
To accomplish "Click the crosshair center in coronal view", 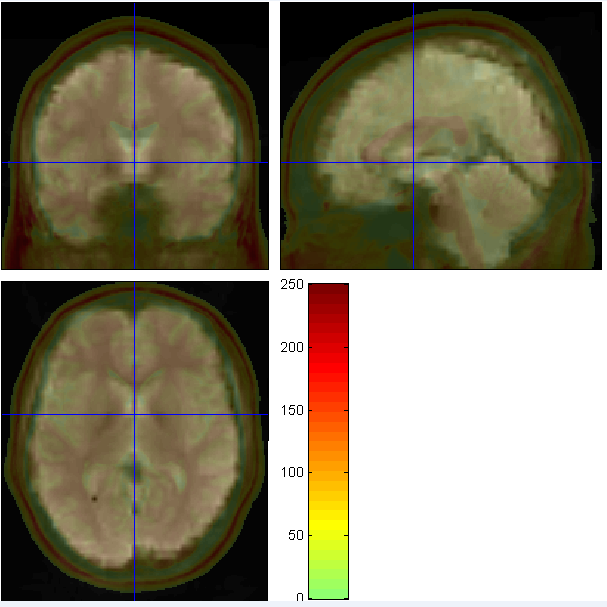I will (x=134, y=163).
